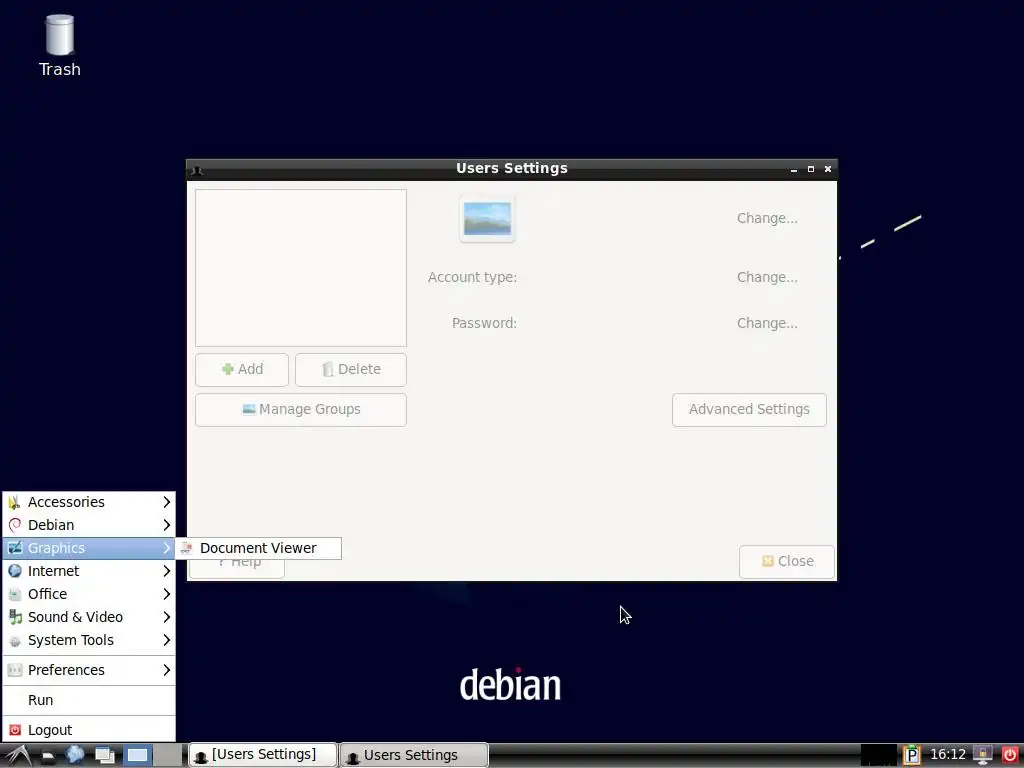Select the user avatar picture thumbnail

tap(487, 219)
